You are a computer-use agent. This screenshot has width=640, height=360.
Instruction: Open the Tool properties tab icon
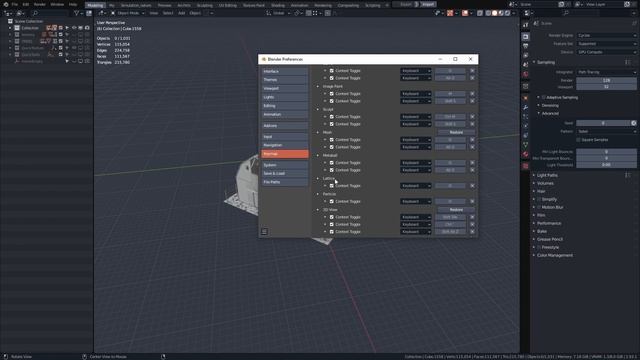(x=525, y=25)
